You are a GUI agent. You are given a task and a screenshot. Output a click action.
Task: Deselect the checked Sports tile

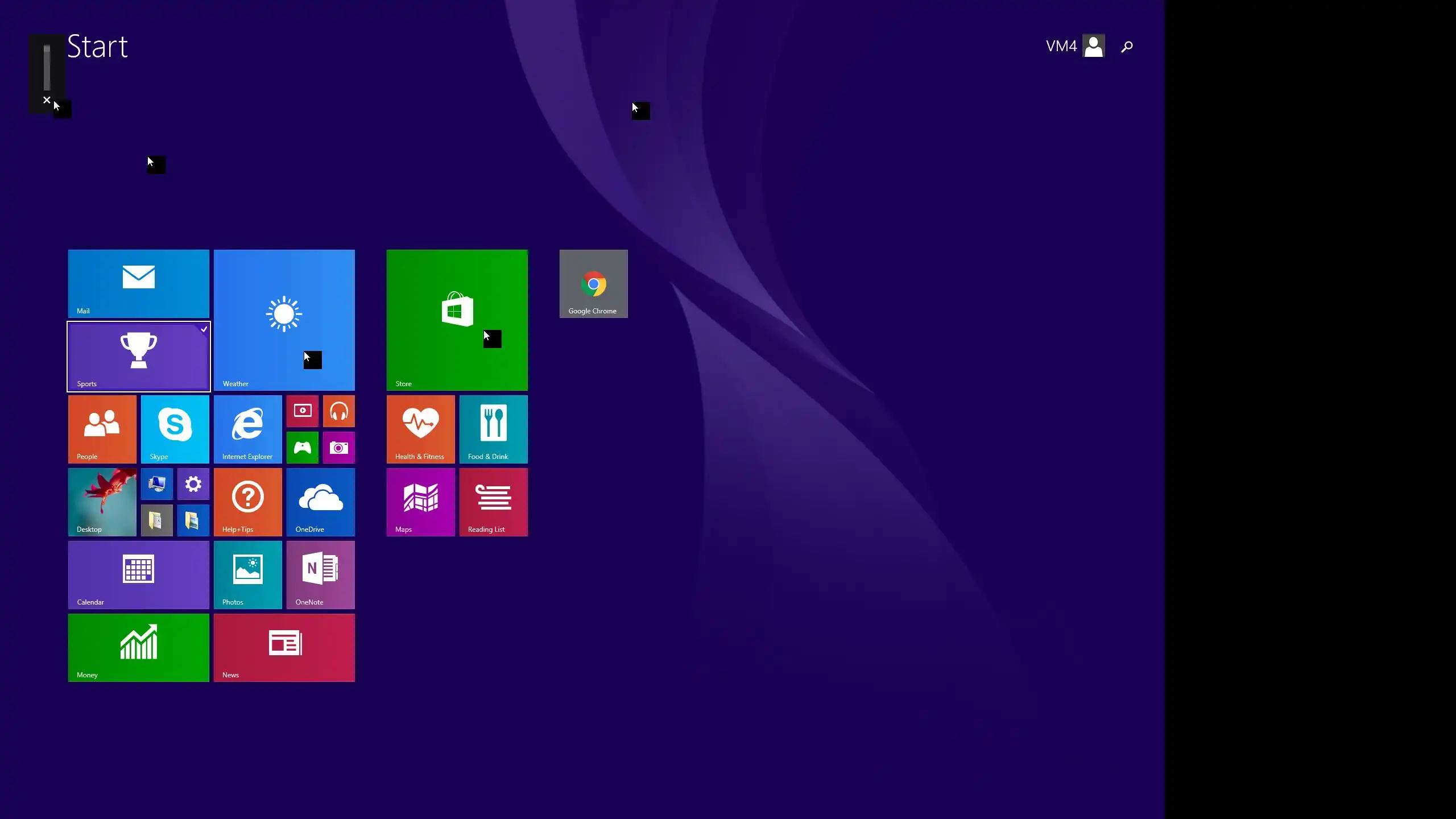(x=138, y=357)
